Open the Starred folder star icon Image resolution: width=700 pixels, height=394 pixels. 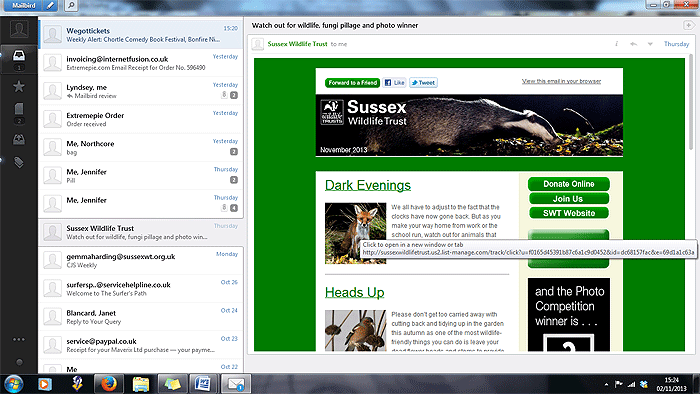coord(19,86)
